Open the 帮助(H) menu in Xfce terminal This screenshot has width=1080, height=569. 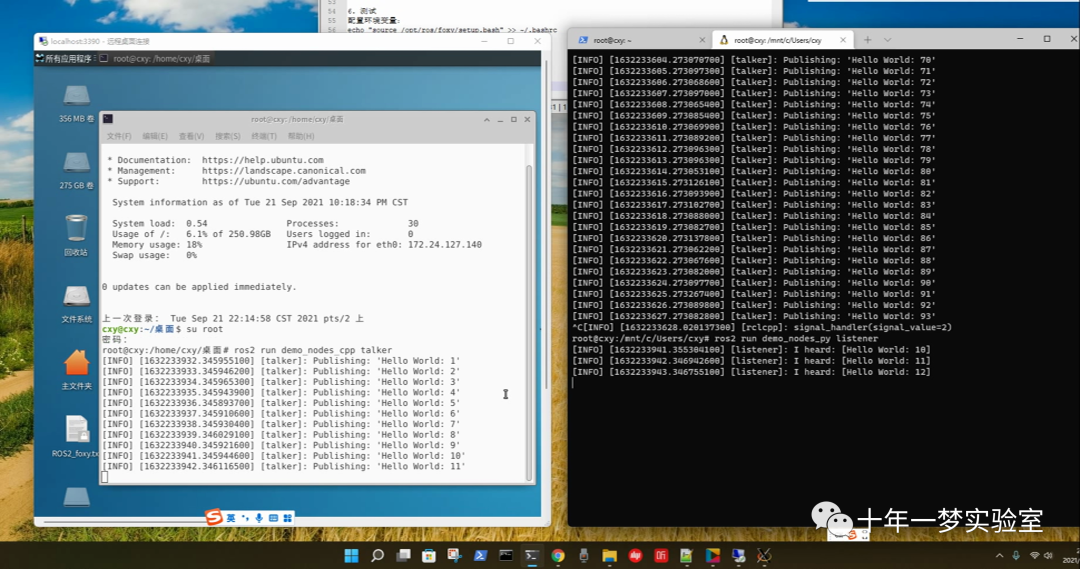pos(301,136)
